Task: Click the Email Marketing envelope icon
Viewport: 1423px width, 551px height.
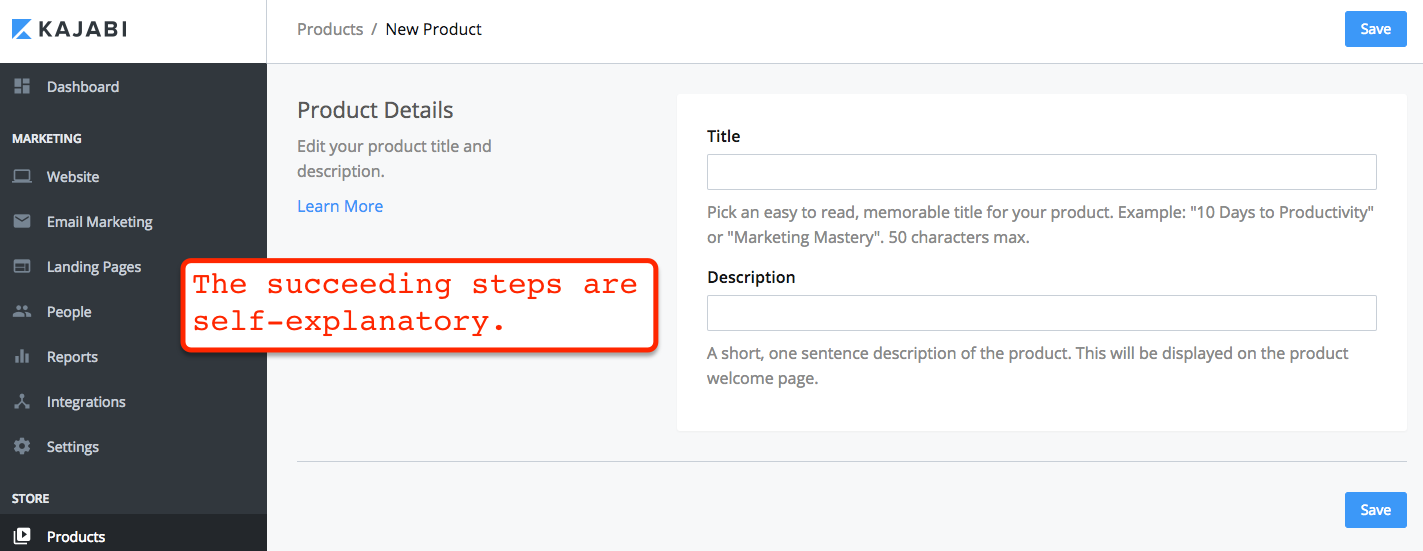Action: (x=22, y=221)
